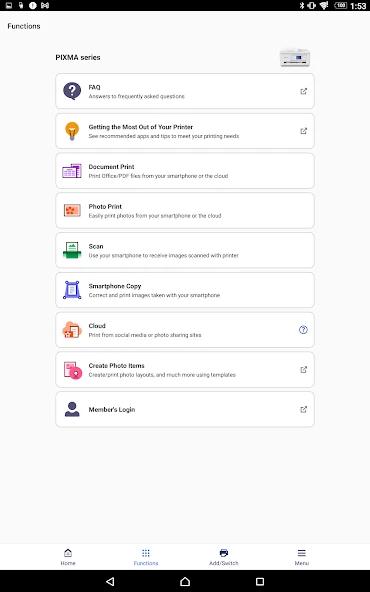The image size is (370, 592).
Task: Tap the green Scan icon
Action: click(72, 250)
